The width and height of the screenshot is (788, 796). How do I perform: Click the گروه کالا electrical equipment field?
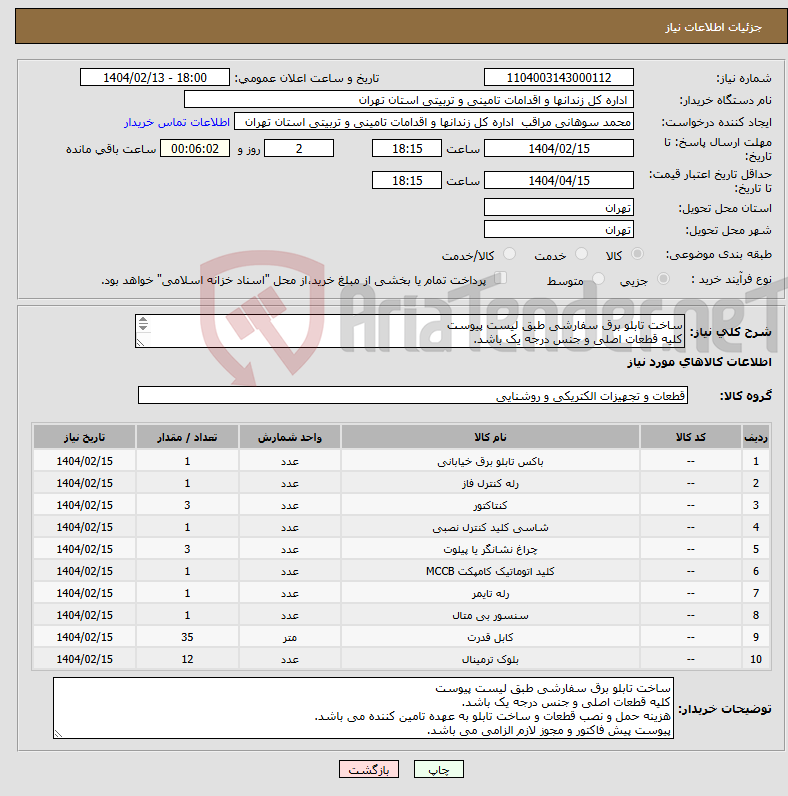(413, 395)
